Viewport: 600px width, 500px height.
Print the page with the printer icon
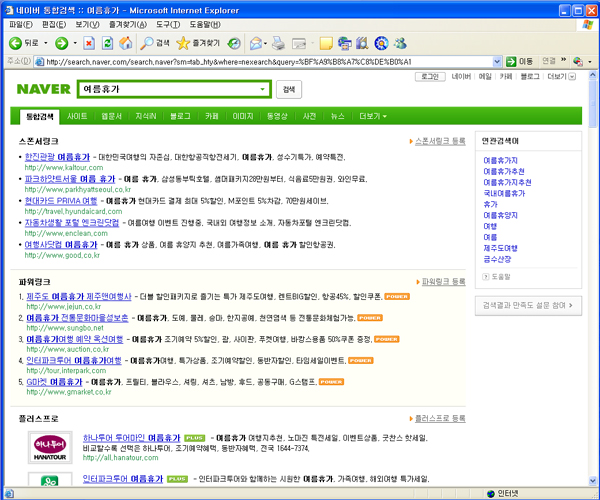279,43
